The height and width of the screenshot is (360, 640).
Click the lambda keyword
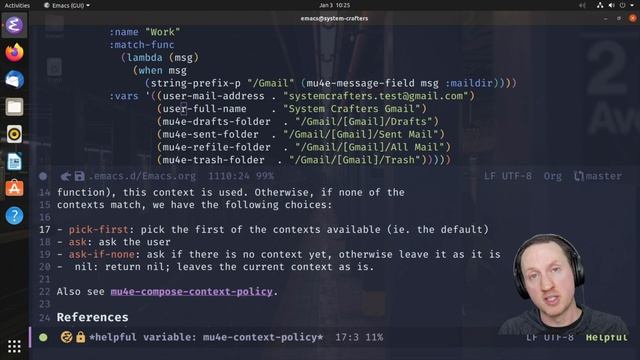point(144,58)
